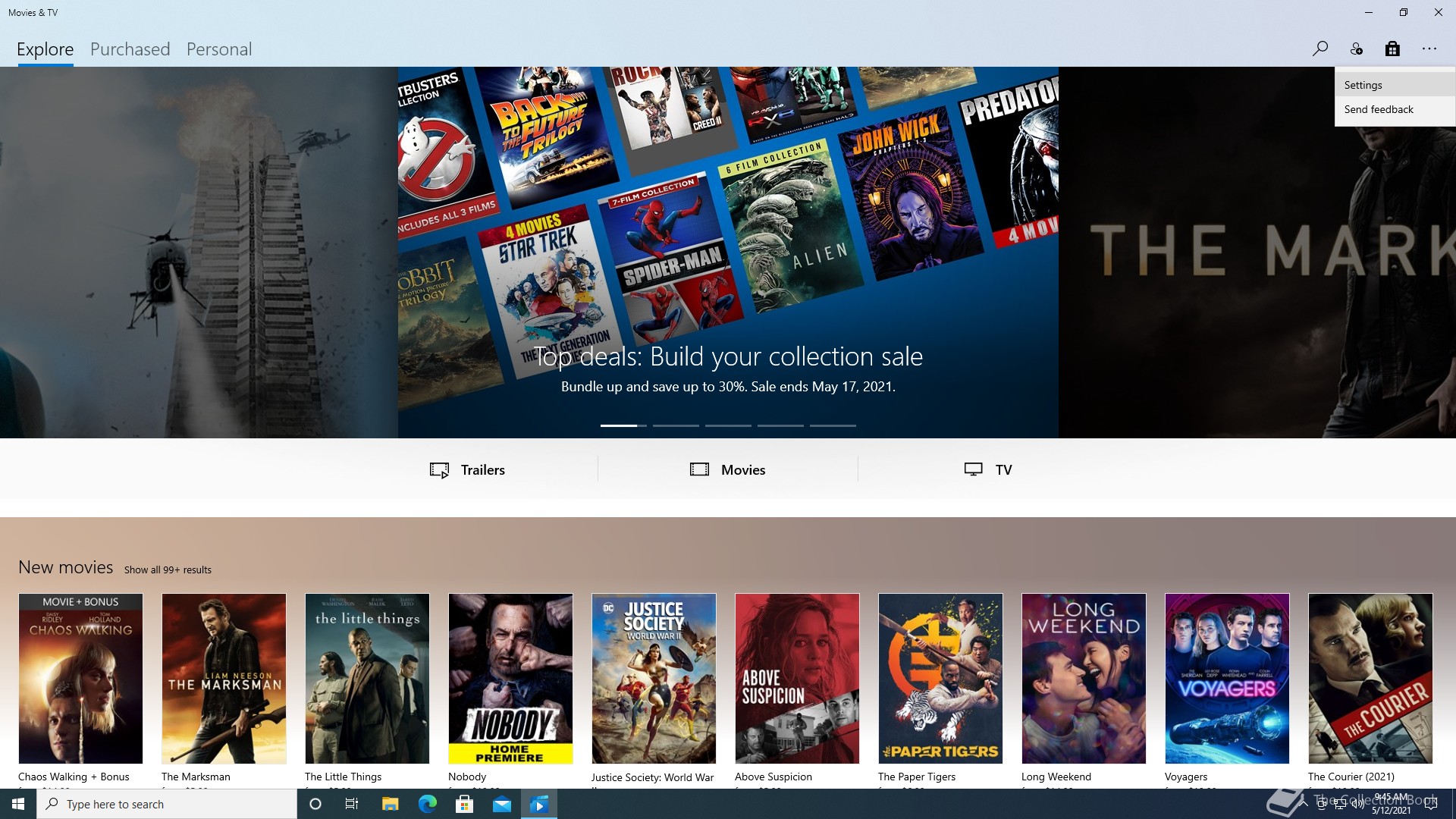The width and height of the screenshot is (1456, 819).
Task: Click 'Voyagers' title text
Action: [x=1186, y=777]
